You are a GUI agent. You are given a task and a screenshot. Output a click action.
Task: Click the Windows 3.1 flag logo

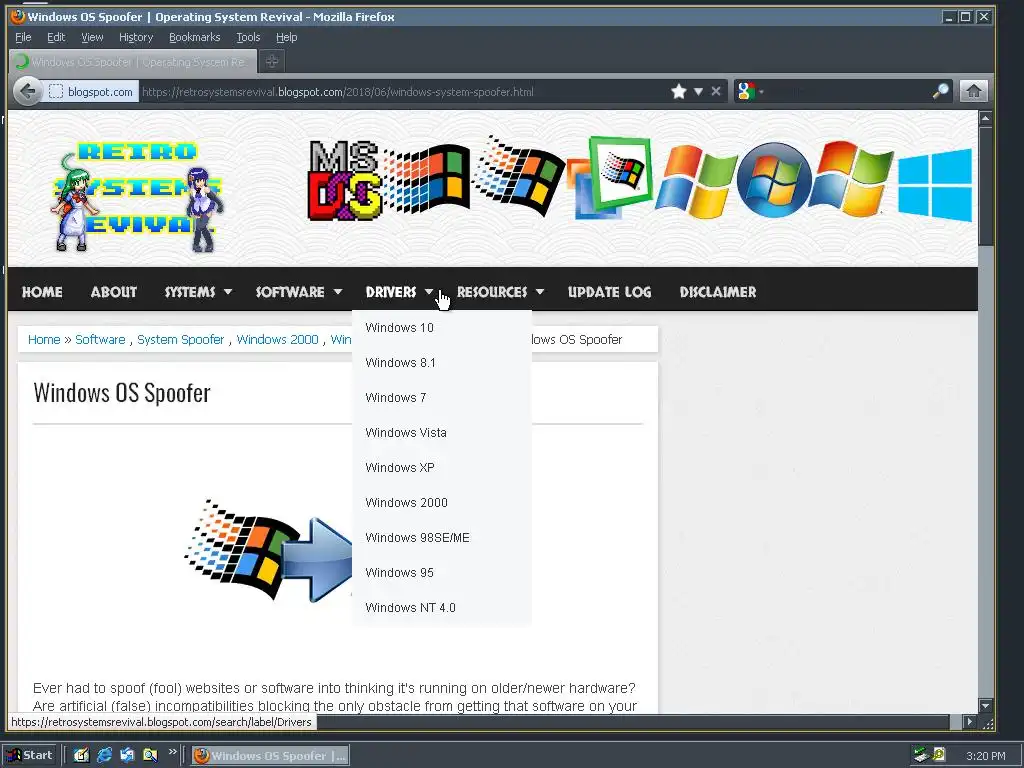427,179
